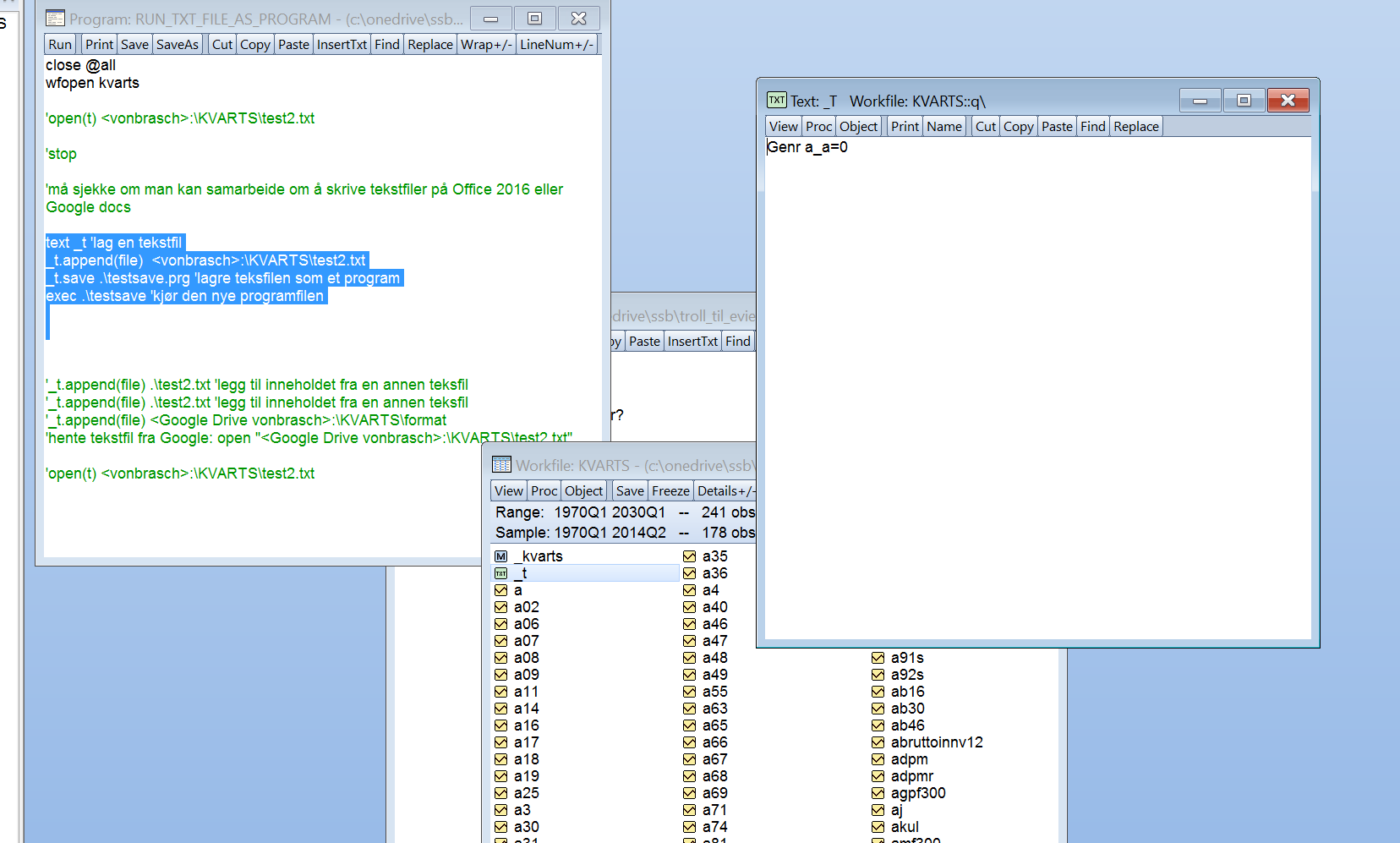Click Cut in the program window toolbar
This screenshot has height=843, width=1400.
[222, 44]
